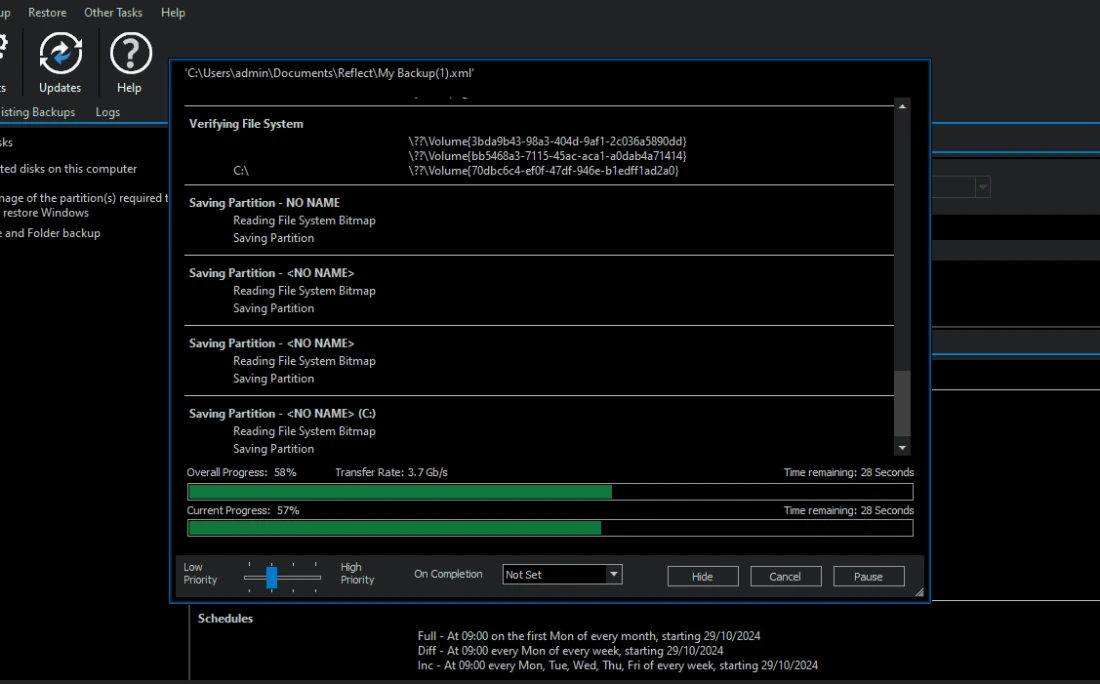Switch to the Existing Backups tab
The width and height of the screenshot is (1100, 684).
tap(38, 112)
